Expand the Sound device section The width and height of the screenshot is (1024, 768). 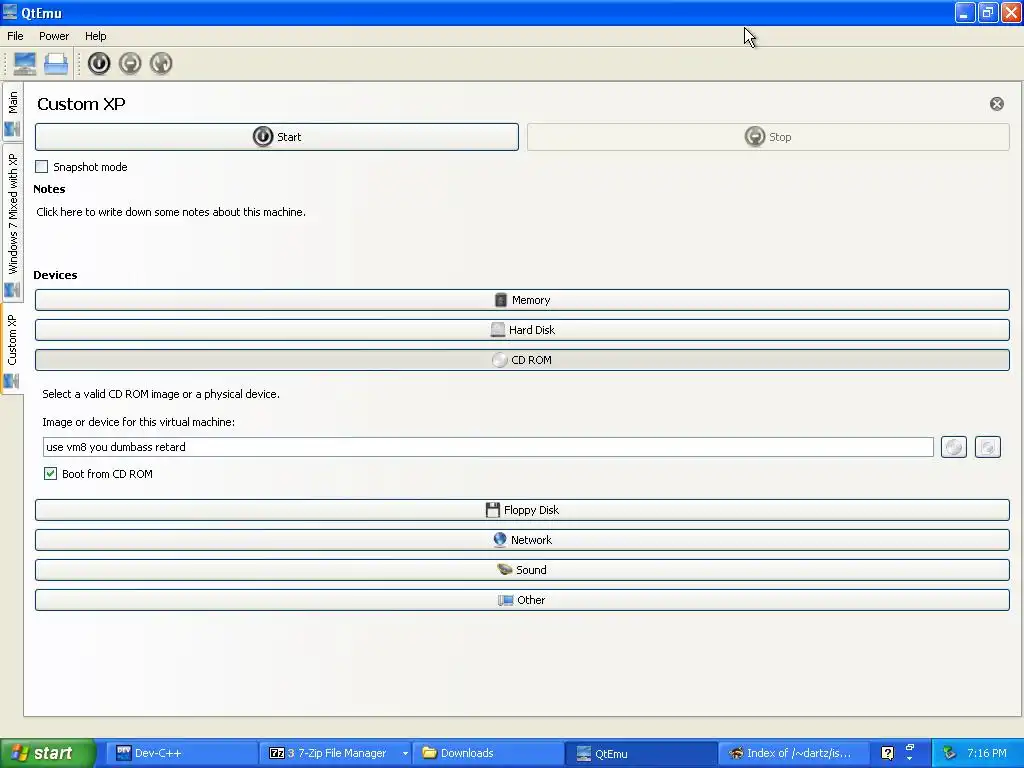[x=522, y=570]
